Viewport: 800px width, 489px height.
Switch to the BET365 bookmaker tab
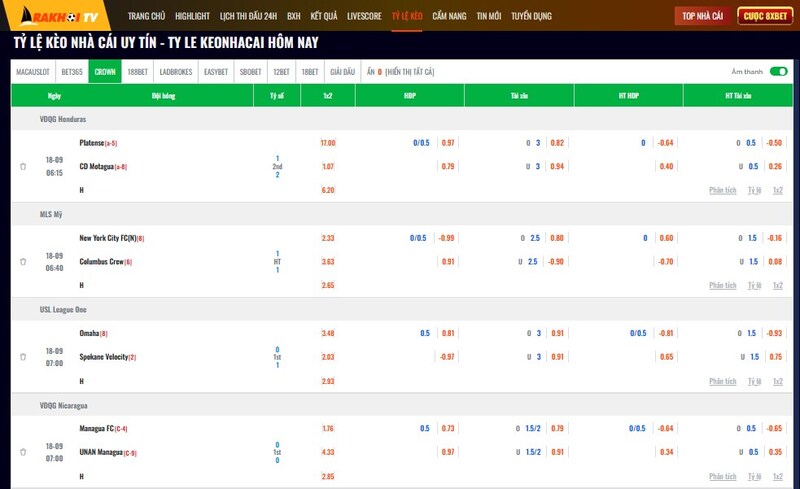73,72
